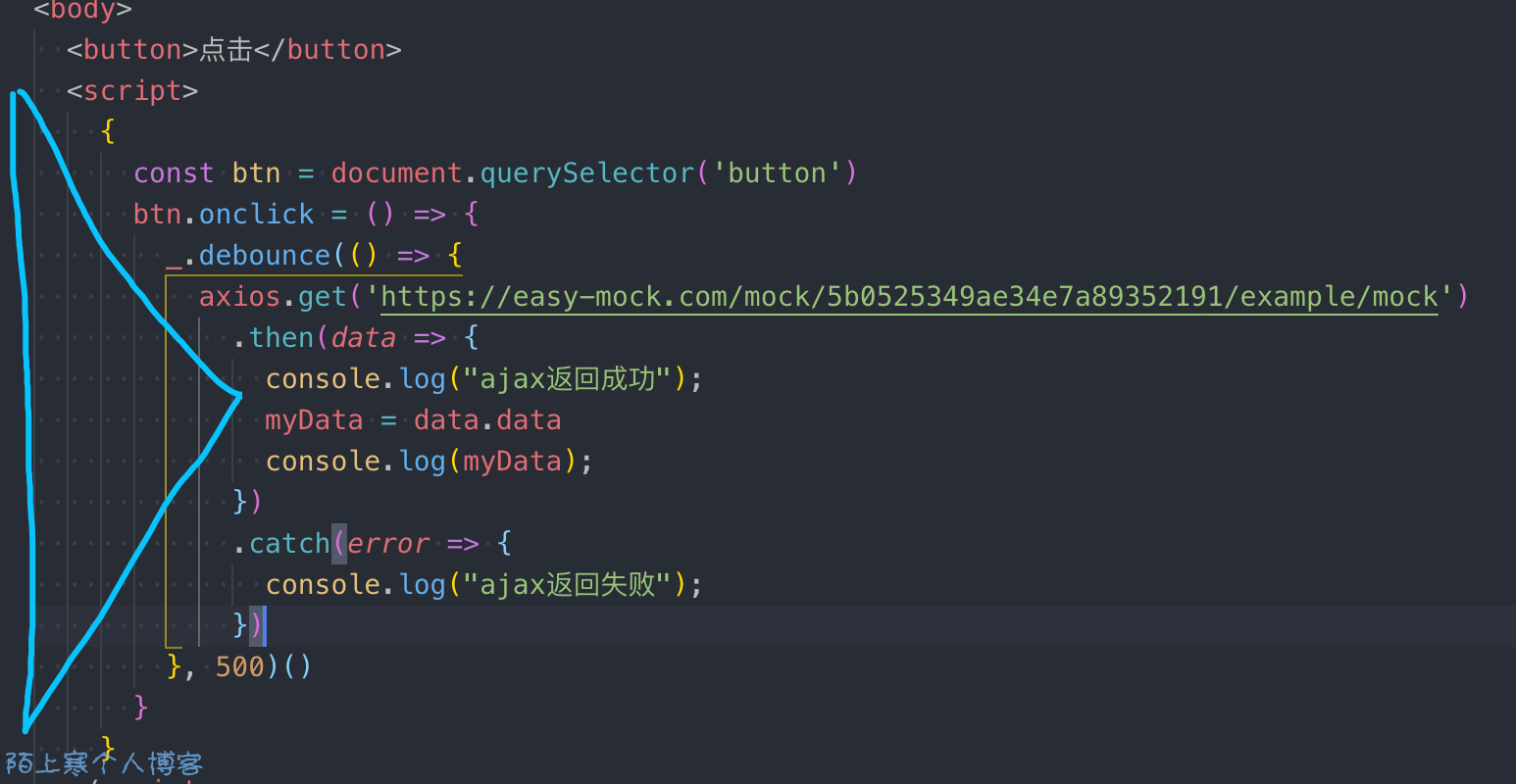Viewport: 1516px width, 784px height.
Task: Click the string "ajax返回失败"
Action: [567, 584]
